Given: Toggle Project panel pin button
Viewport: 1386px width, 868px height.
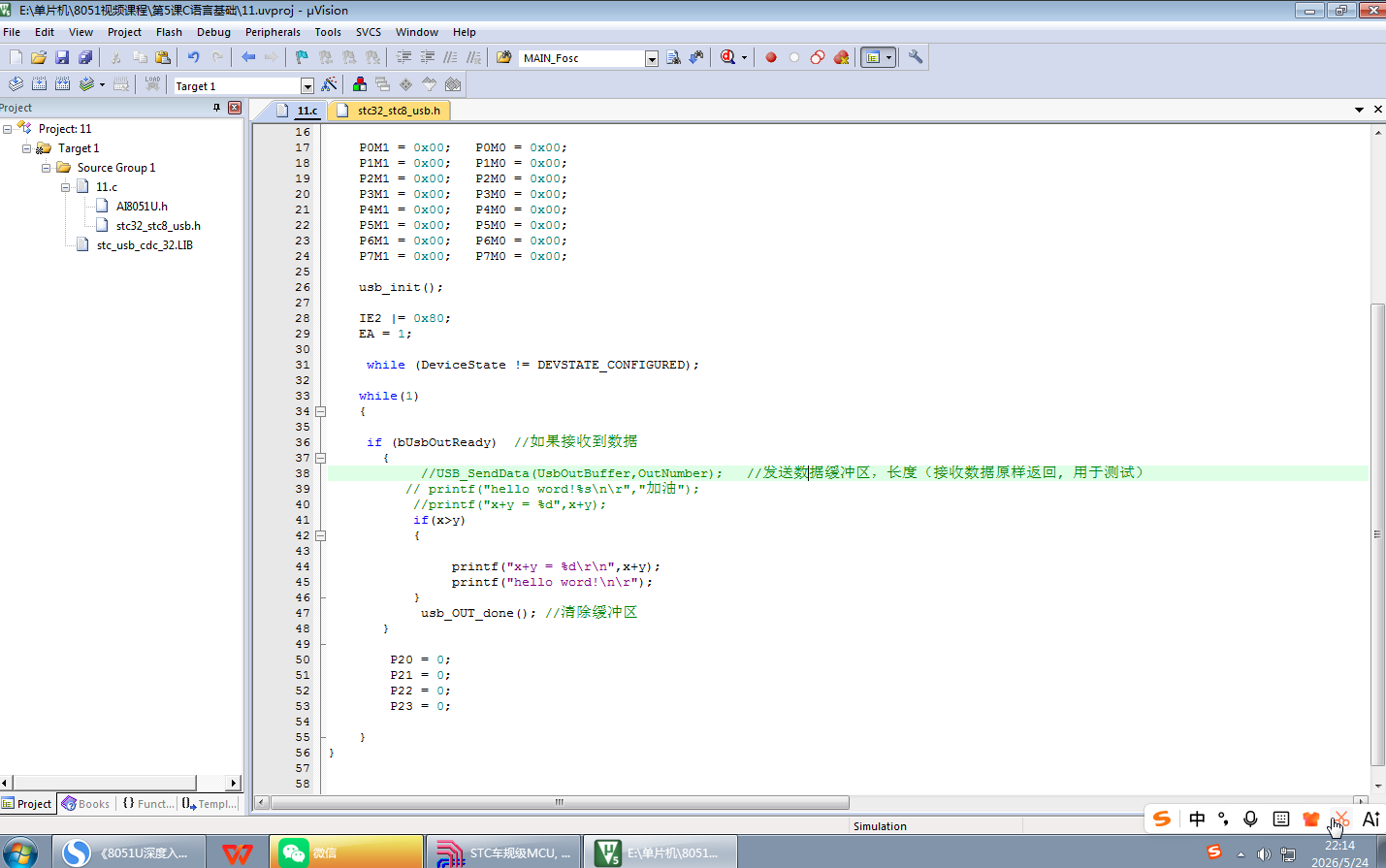Looking at the screenshot, I should (x=216, y=108).
